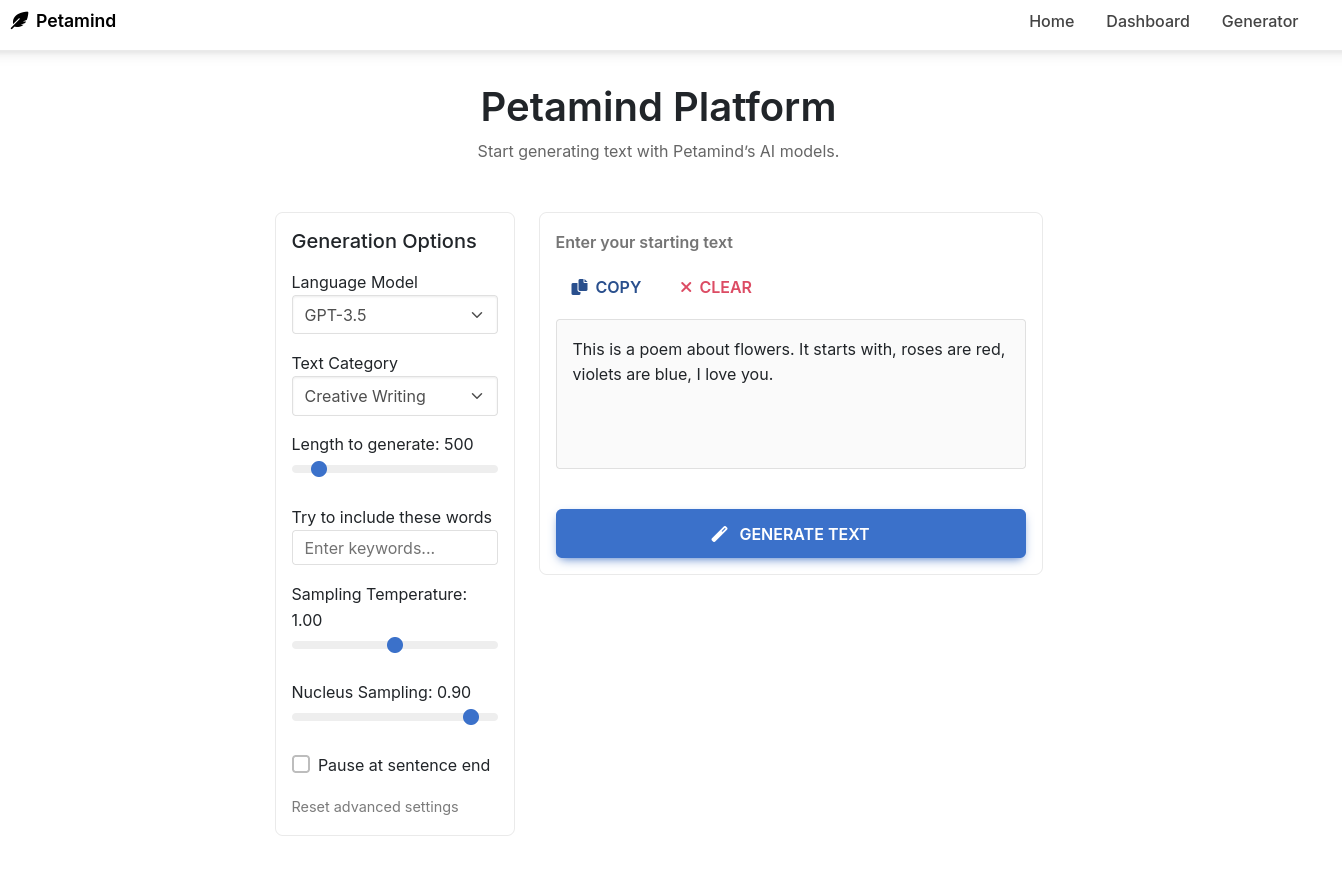The height and width of the screenshot is (894, 1342).
Task: Click the Length to generate slider handle
Action: point(319,469)
